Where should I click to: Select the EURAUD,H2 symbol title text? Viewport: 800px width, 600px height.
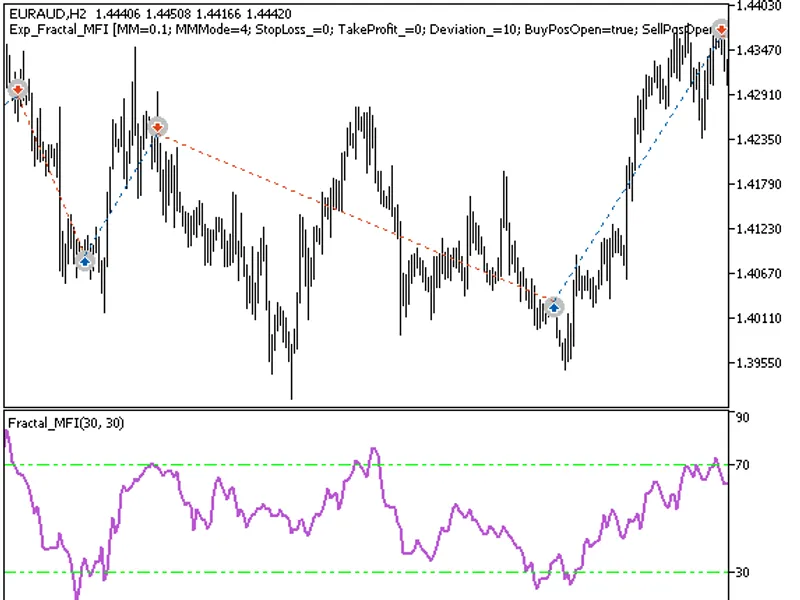pos(47,14)
